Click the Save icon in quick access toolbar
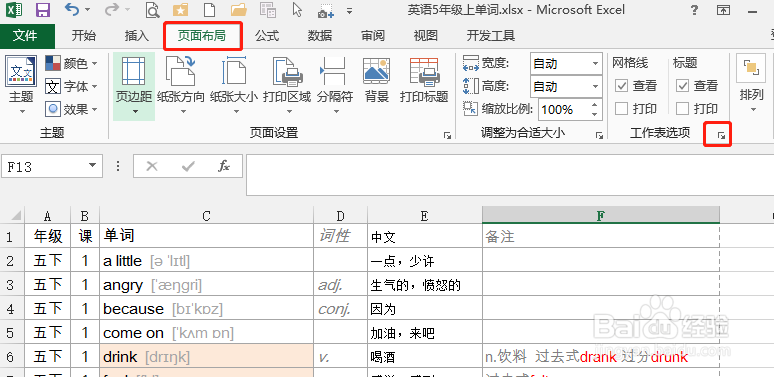Screen dimensions: 774x377 [43, 10]
